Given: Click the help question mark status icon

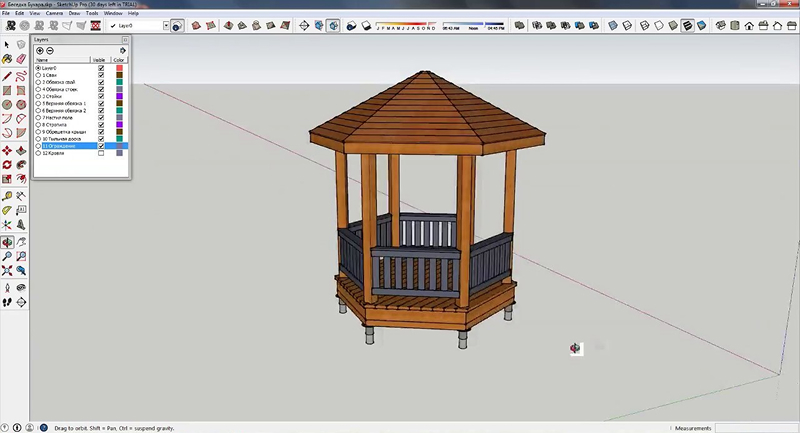Looking at the screenshot, I should pos(43,428).
